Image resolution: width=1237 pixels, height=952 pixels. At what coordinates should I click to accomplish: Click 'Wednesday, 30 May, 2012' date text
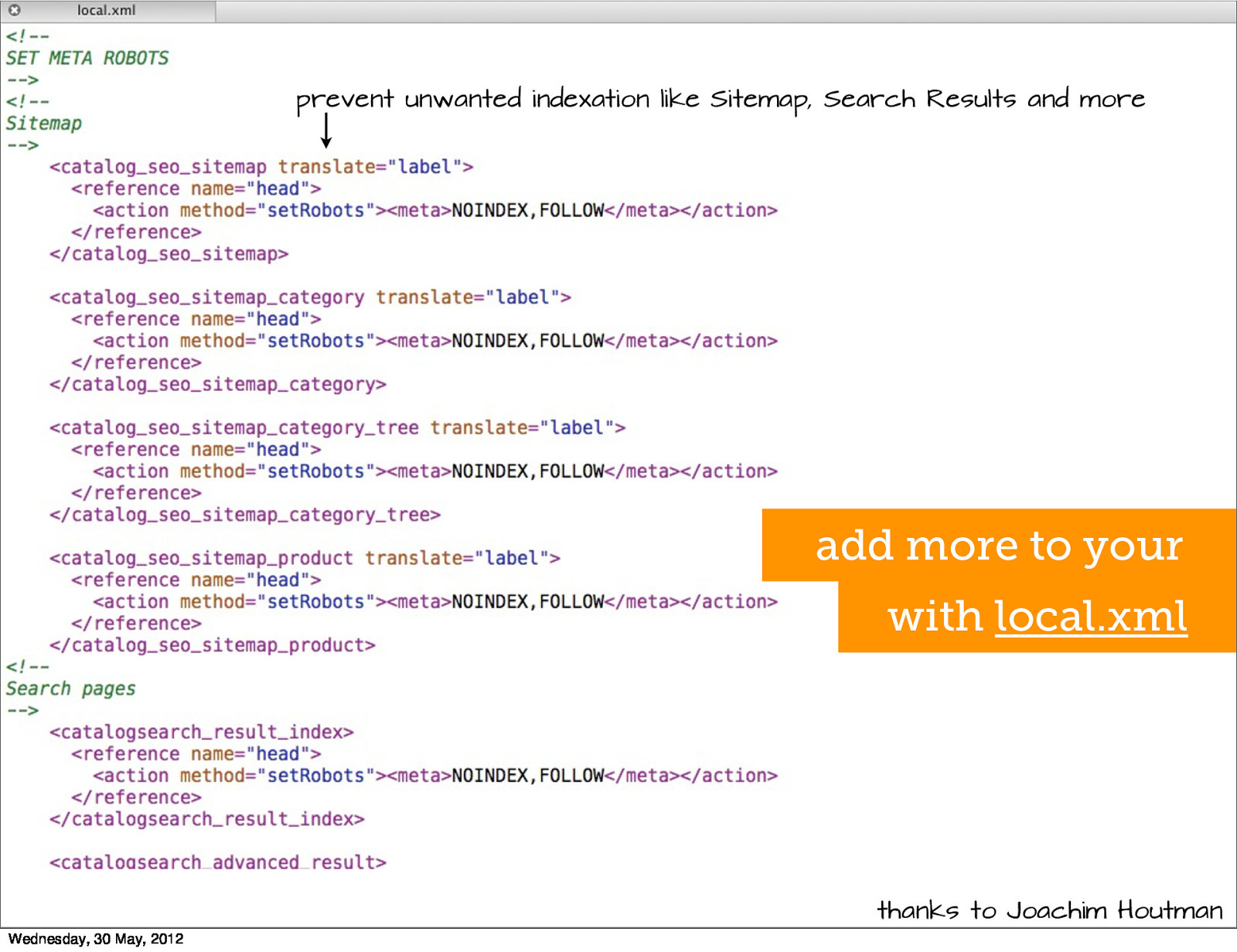click(96, 940)
